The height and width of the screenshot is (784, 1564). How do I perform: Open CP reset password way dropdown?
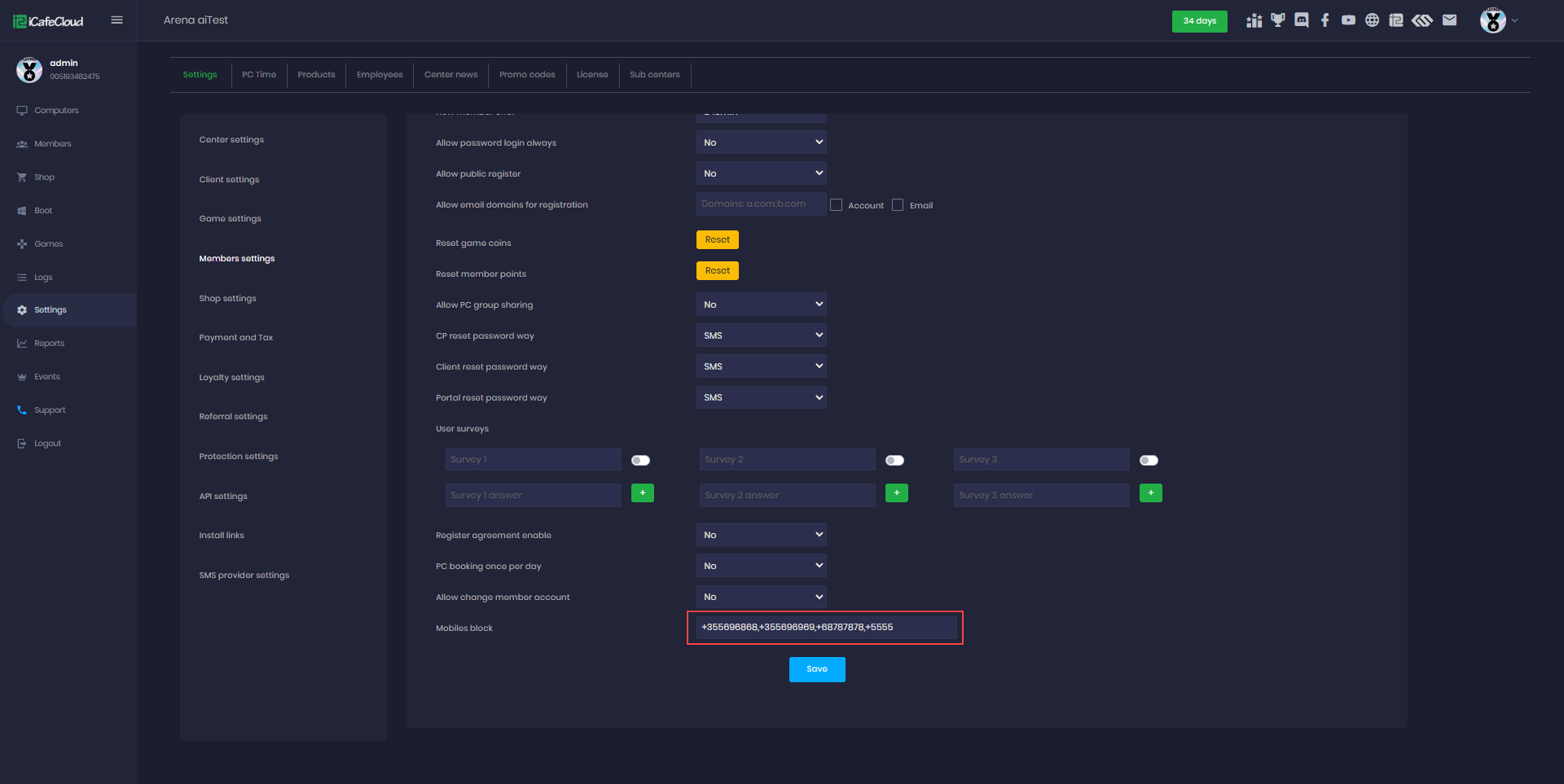coord(761,335)
